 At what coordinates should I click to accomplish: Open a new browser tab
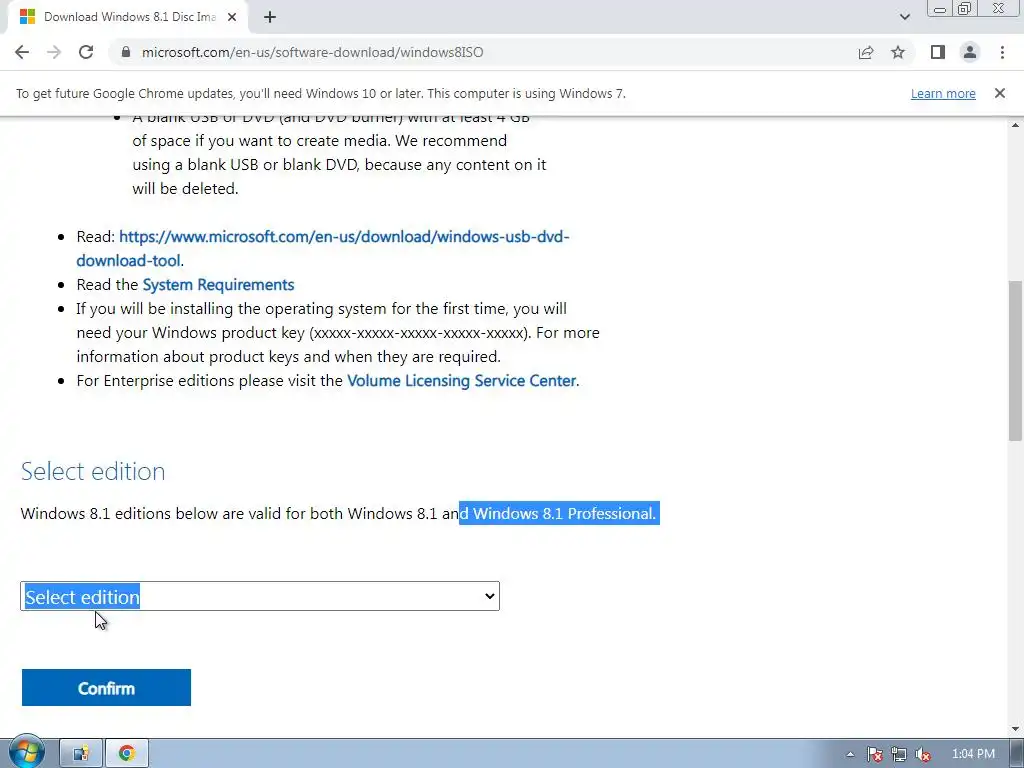click(x=270, y=17)
